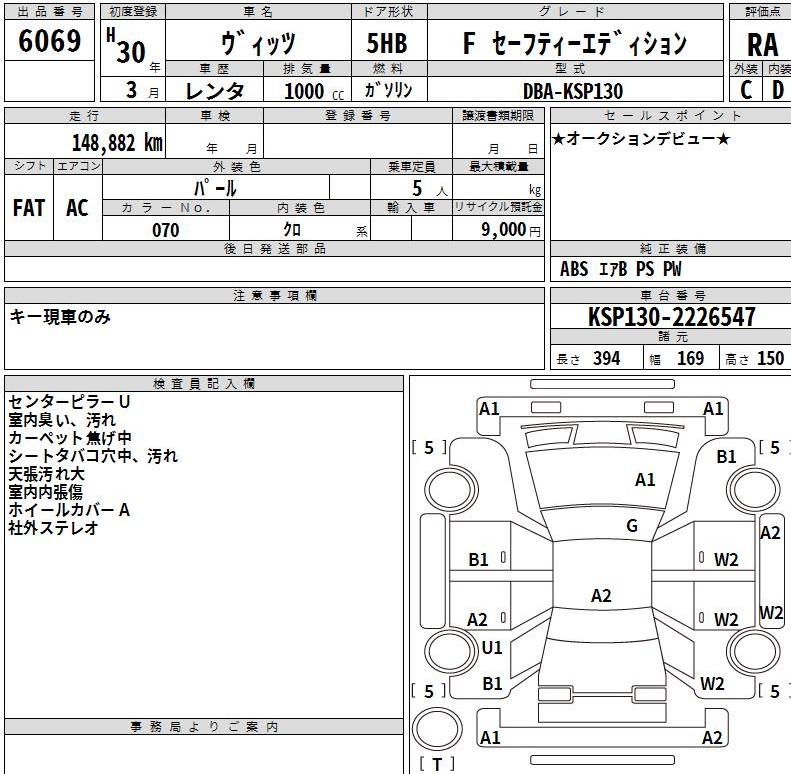Viewport: 791px width, 774px height.
Task: Click the air conditioner value AC
Action: pos(77,207)
